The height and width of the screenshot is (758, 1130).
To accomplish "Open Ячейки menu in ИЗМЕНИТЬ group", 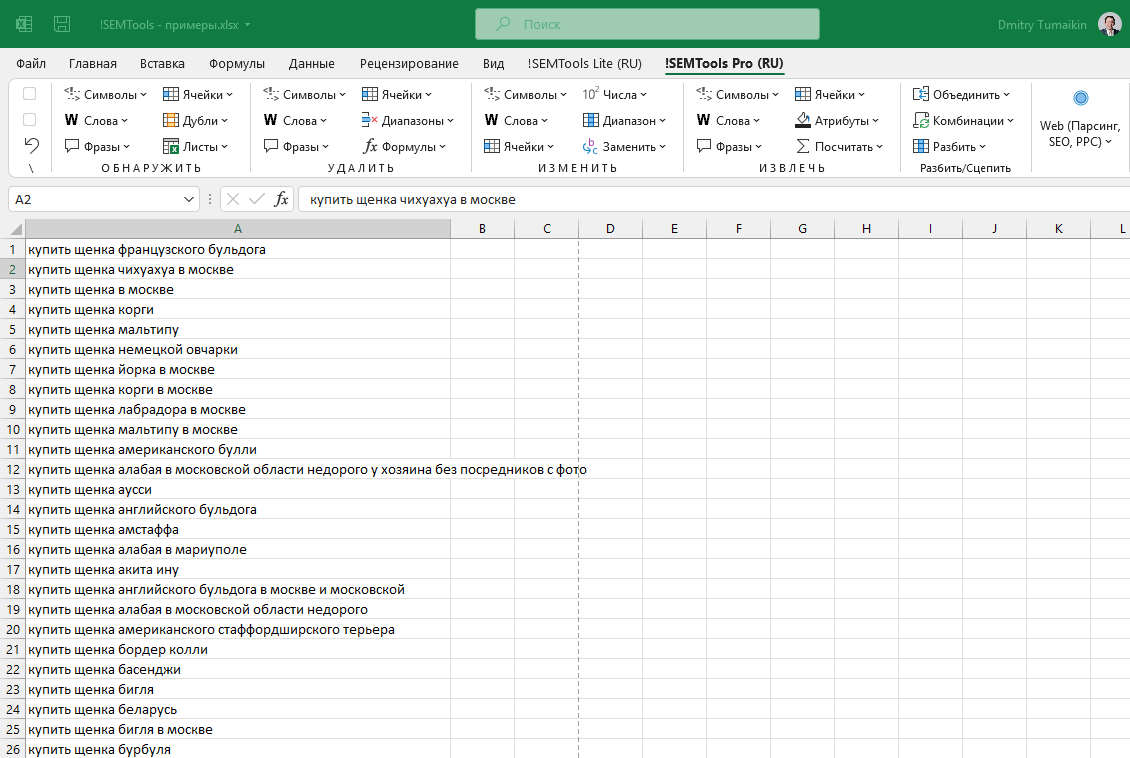I will click(519, 146).
